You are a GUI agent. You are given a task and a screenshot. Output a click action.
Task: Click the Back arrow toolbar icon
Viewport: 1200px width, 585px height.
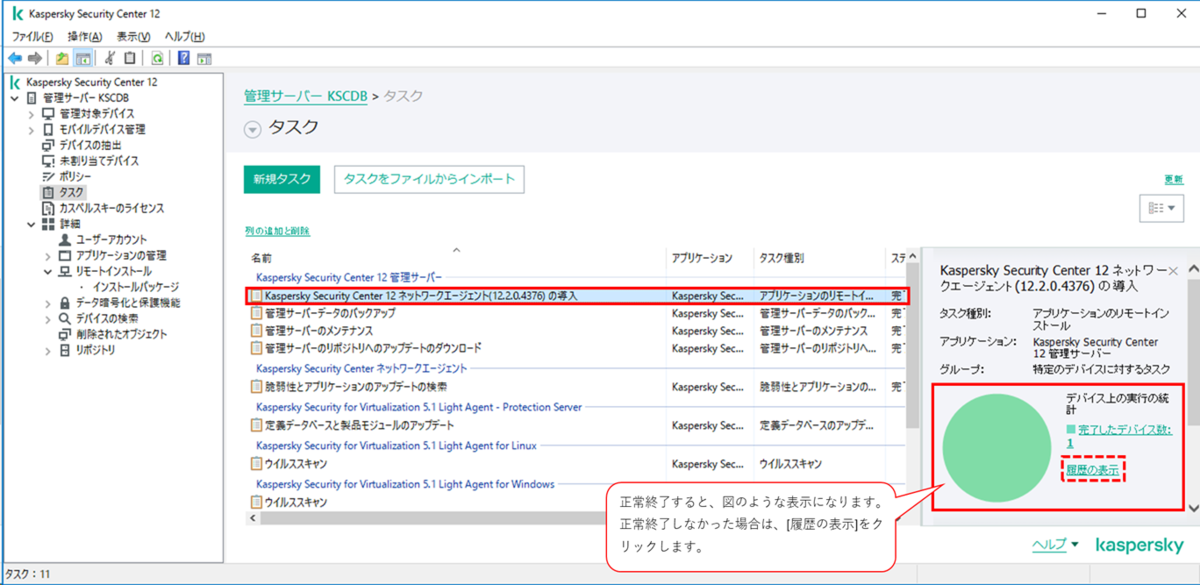(x=15, y=58)
